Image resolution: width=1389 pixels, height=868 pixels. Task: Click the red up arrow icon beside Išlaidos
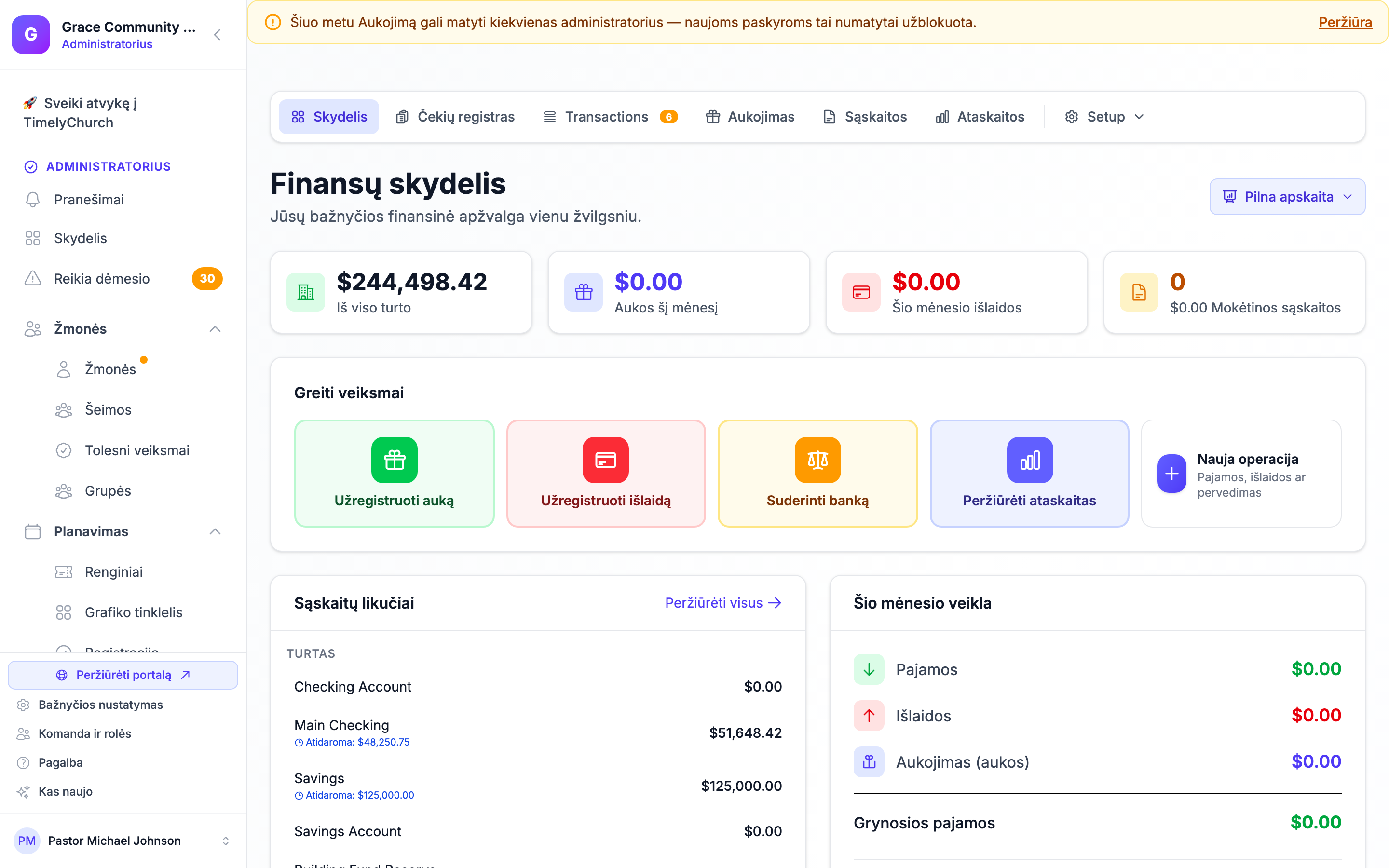pos(869,715)
